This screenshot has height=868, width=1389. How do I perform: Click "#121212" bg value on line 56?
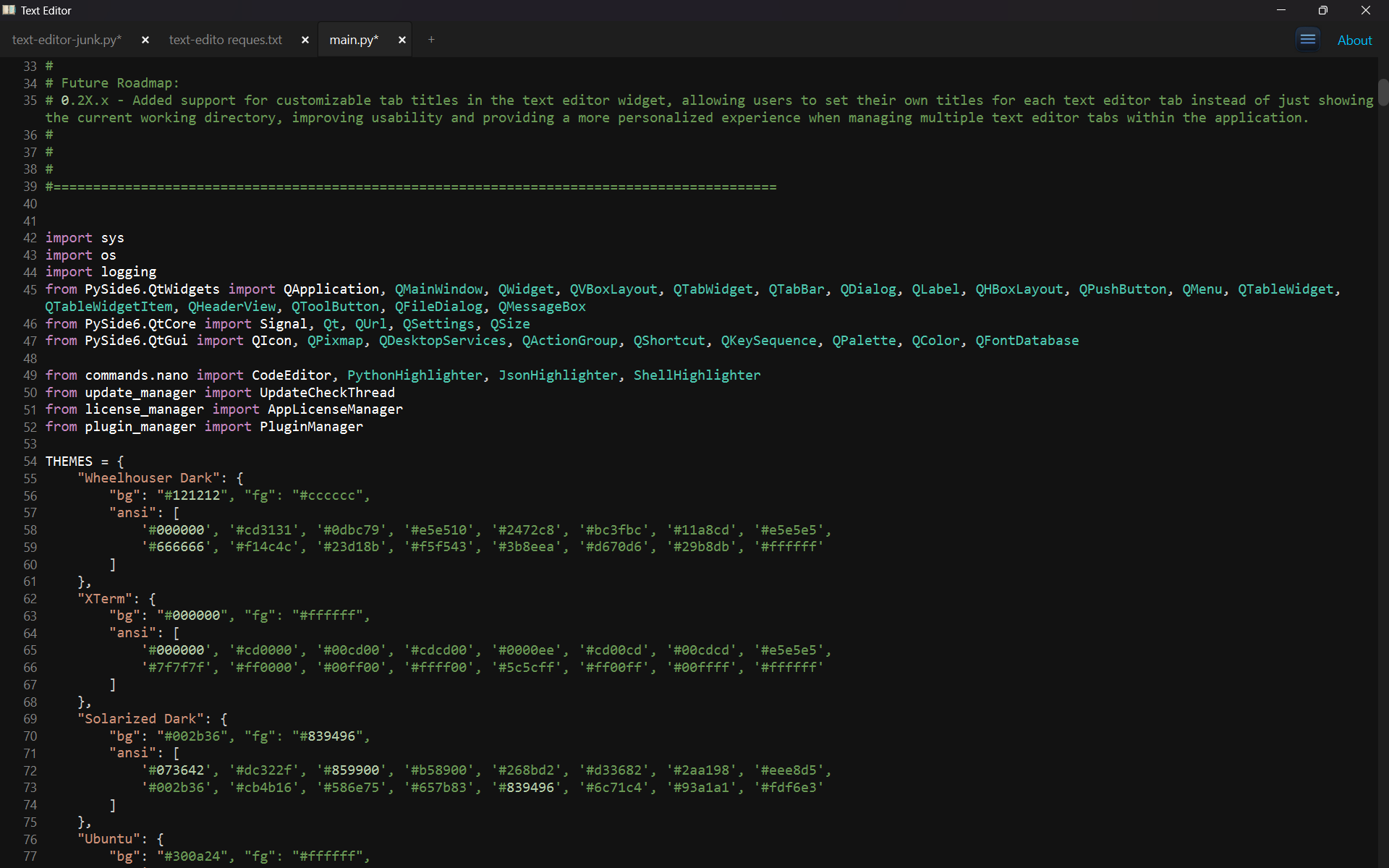click(x=192, y=495)
